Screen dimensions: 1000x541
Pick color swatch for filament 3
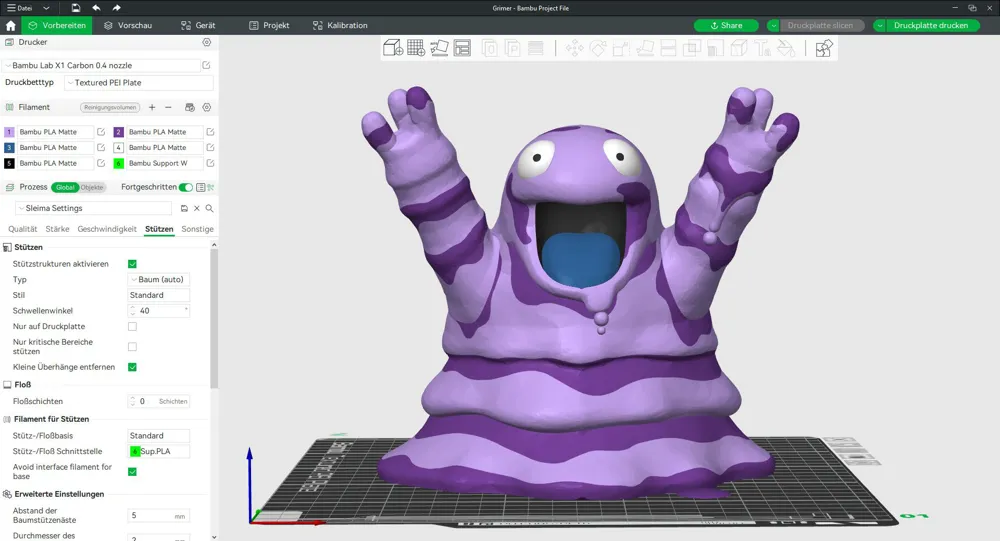tap(9, 147)
